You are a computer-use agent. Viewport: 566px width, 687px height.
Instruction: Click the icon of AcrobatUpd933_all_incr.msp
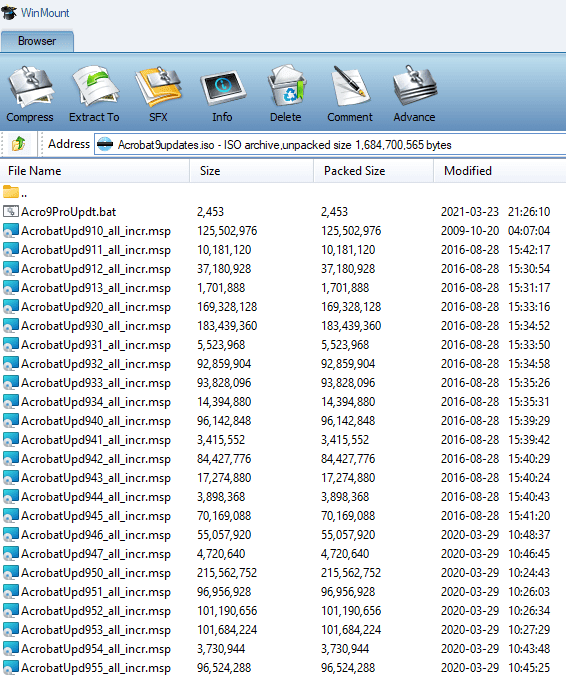point(11,383)
